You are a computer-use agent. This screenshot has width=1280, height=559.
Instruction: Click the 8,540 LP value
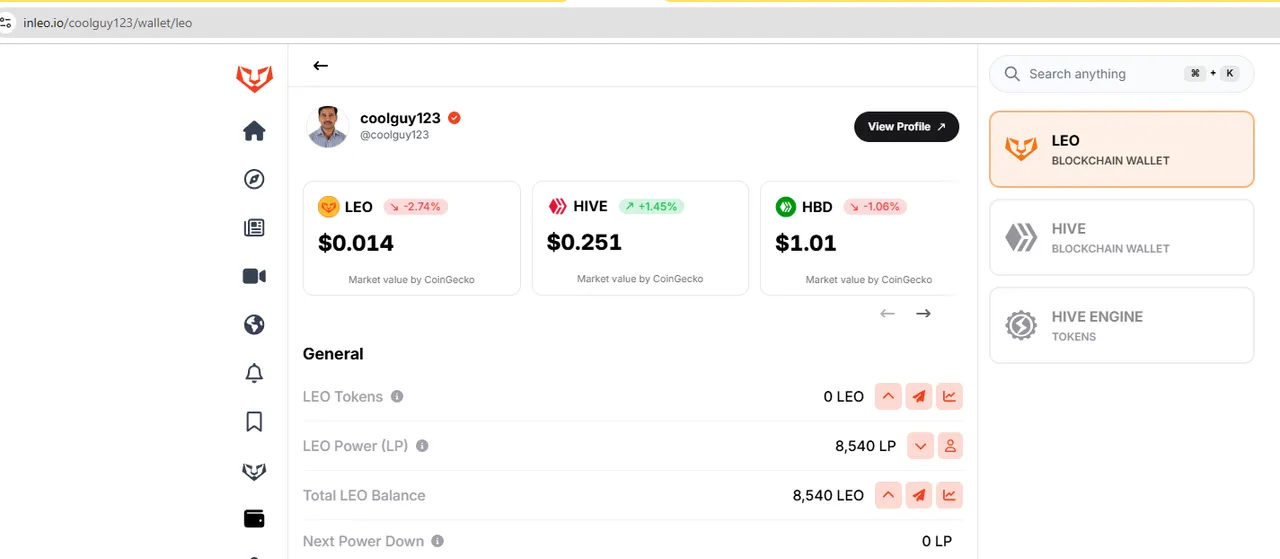(x=866, y=446)
